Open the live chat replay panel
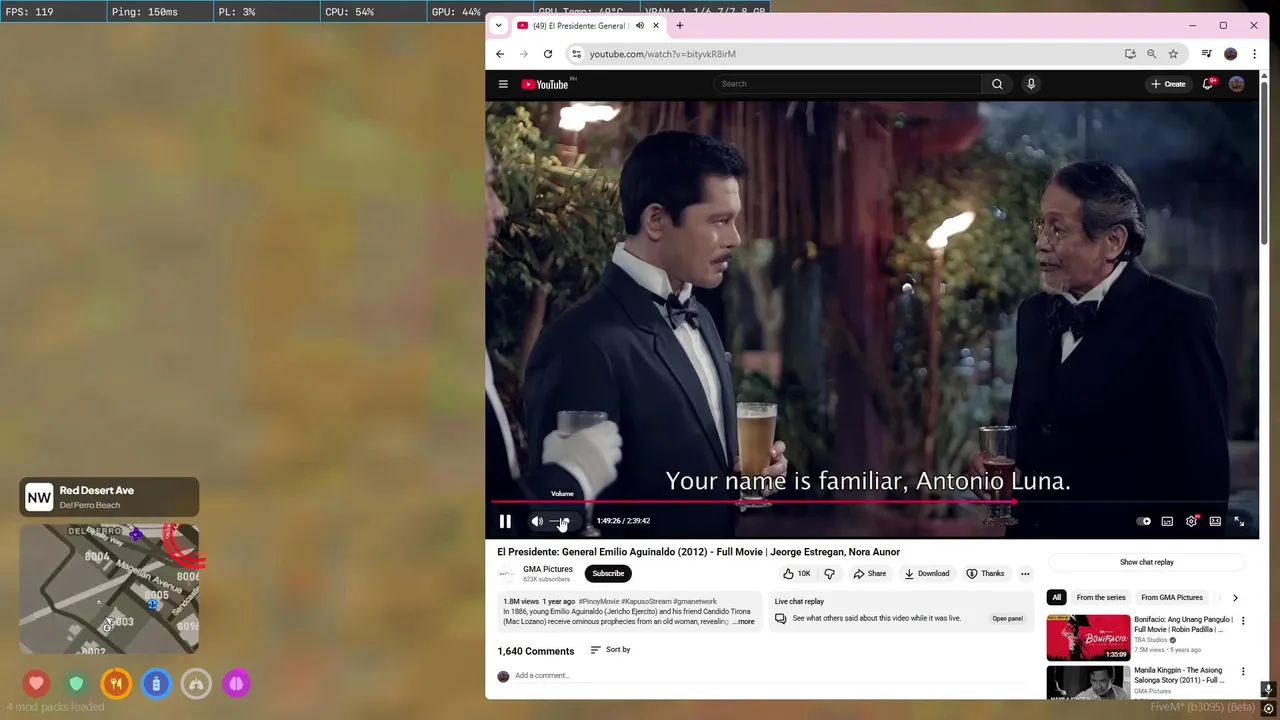The image size is (1280, 720). (1007, 618)
